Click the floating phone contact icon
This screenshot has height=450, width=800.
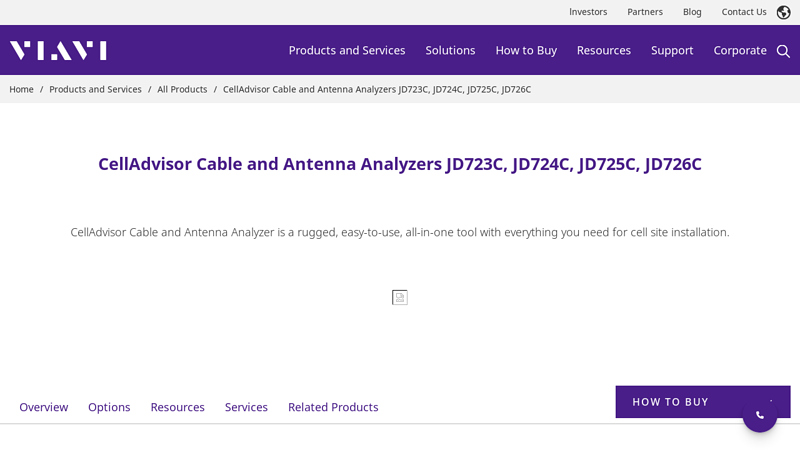coord(760,415)
